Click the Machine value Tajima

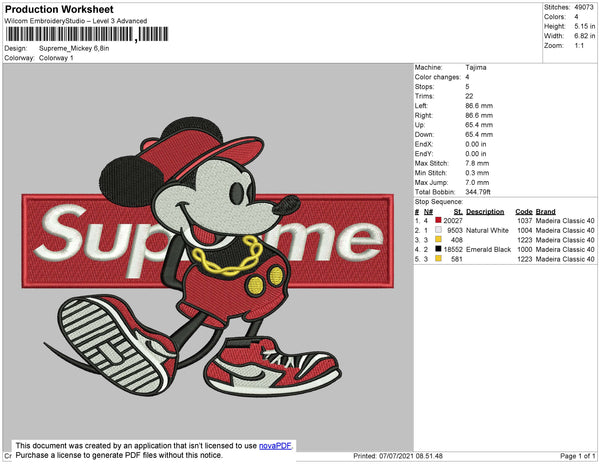click(x=476, y=67)
